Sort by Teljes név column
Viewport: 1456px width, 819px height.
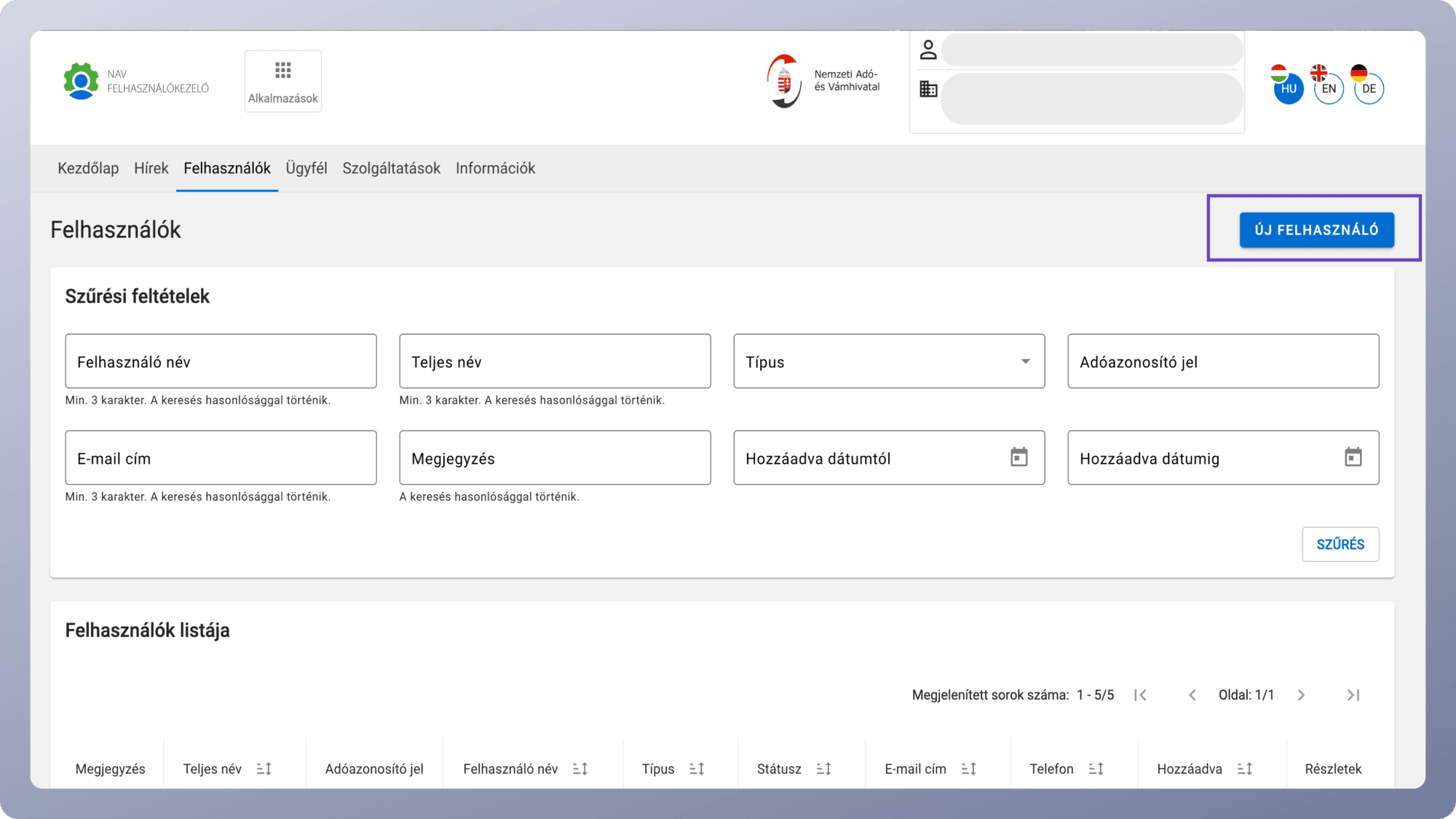pyautogui.click(x=264, y=769)
